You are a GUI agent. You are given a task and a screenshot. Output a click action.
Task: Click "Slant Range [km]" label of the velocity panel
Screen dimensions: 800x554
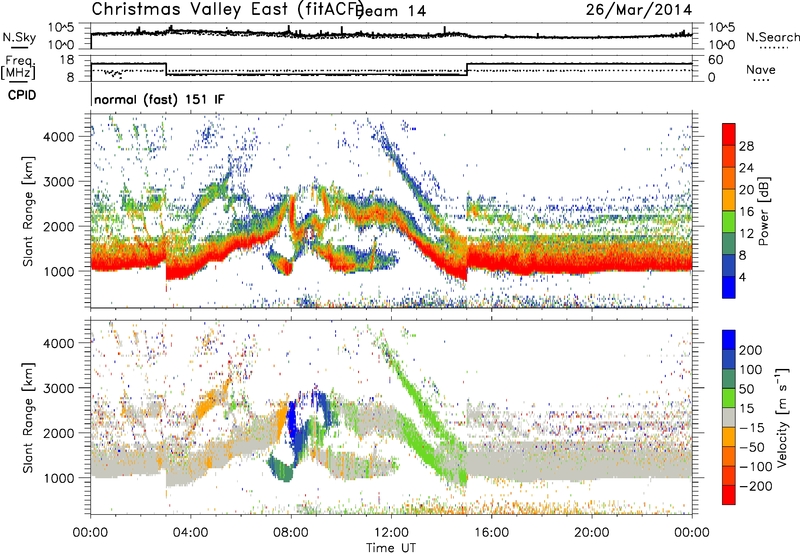click(x=28, y=417)
